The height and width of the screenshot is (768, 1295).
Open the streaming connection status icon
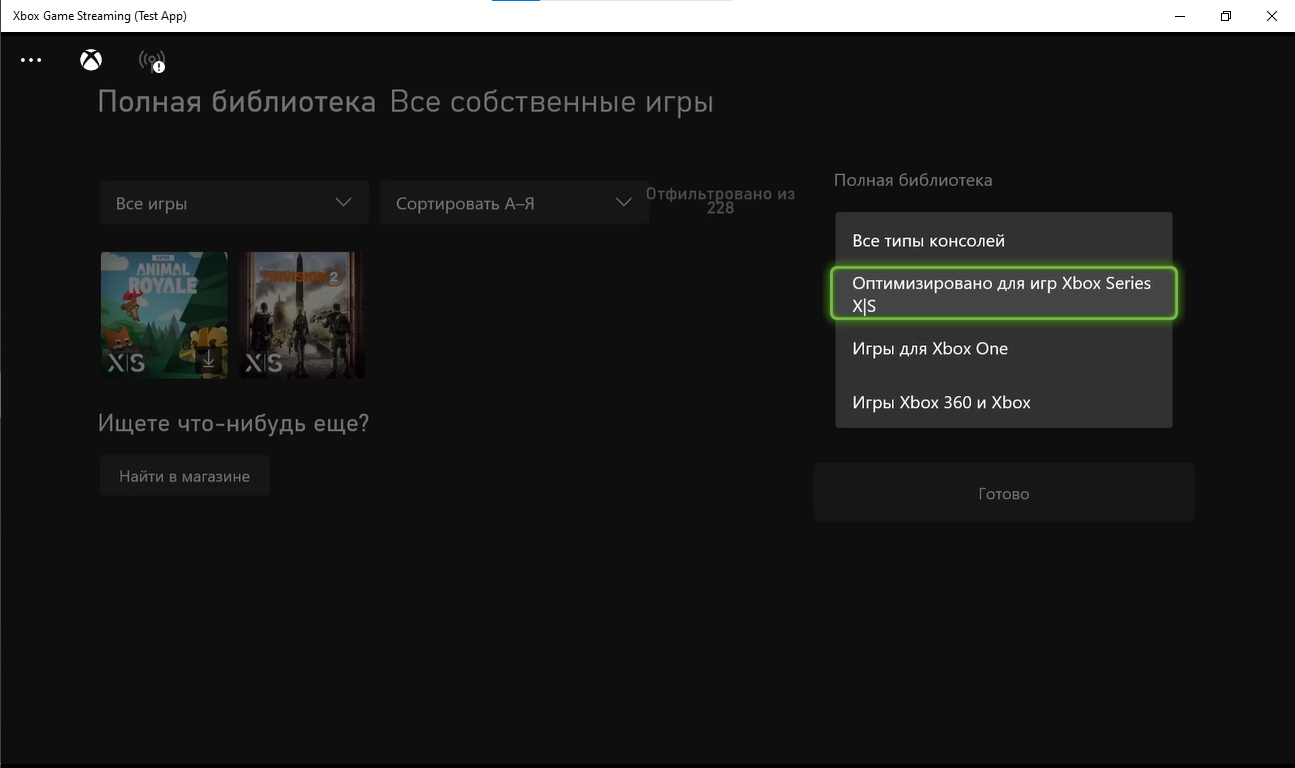pos(152,61)
